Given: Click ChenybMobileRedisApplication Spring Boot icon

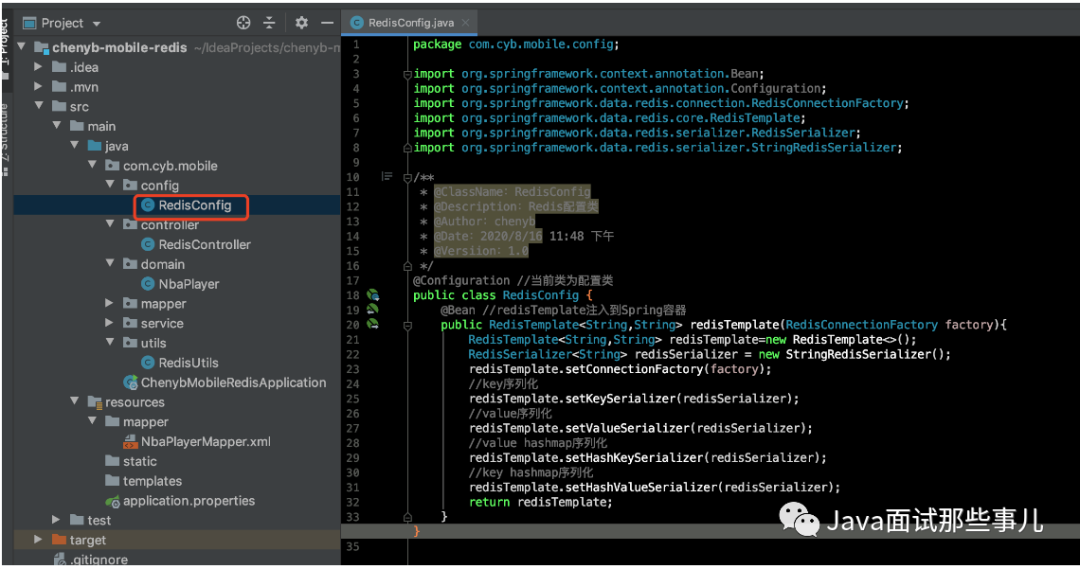Looking at the screenshot, I should 130,382.
